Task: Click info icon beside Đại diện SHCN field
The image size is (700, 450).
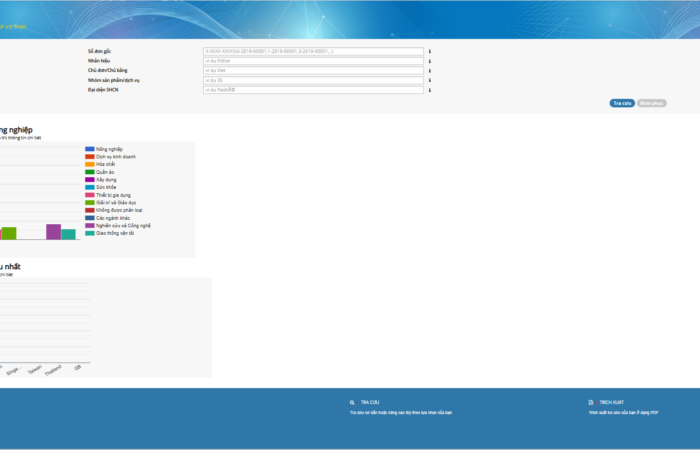Action: pos(429,90)
